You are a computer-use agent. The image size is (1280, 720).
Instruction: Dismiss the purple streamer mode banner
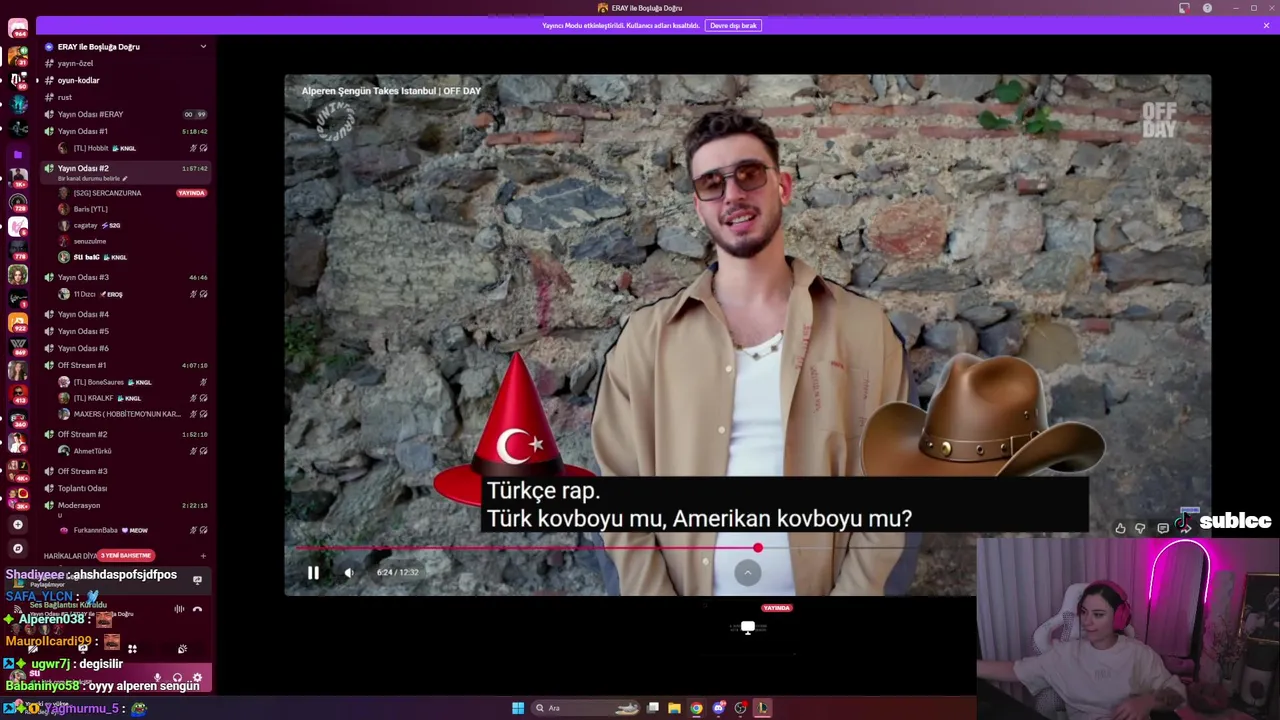[1266, 25]
